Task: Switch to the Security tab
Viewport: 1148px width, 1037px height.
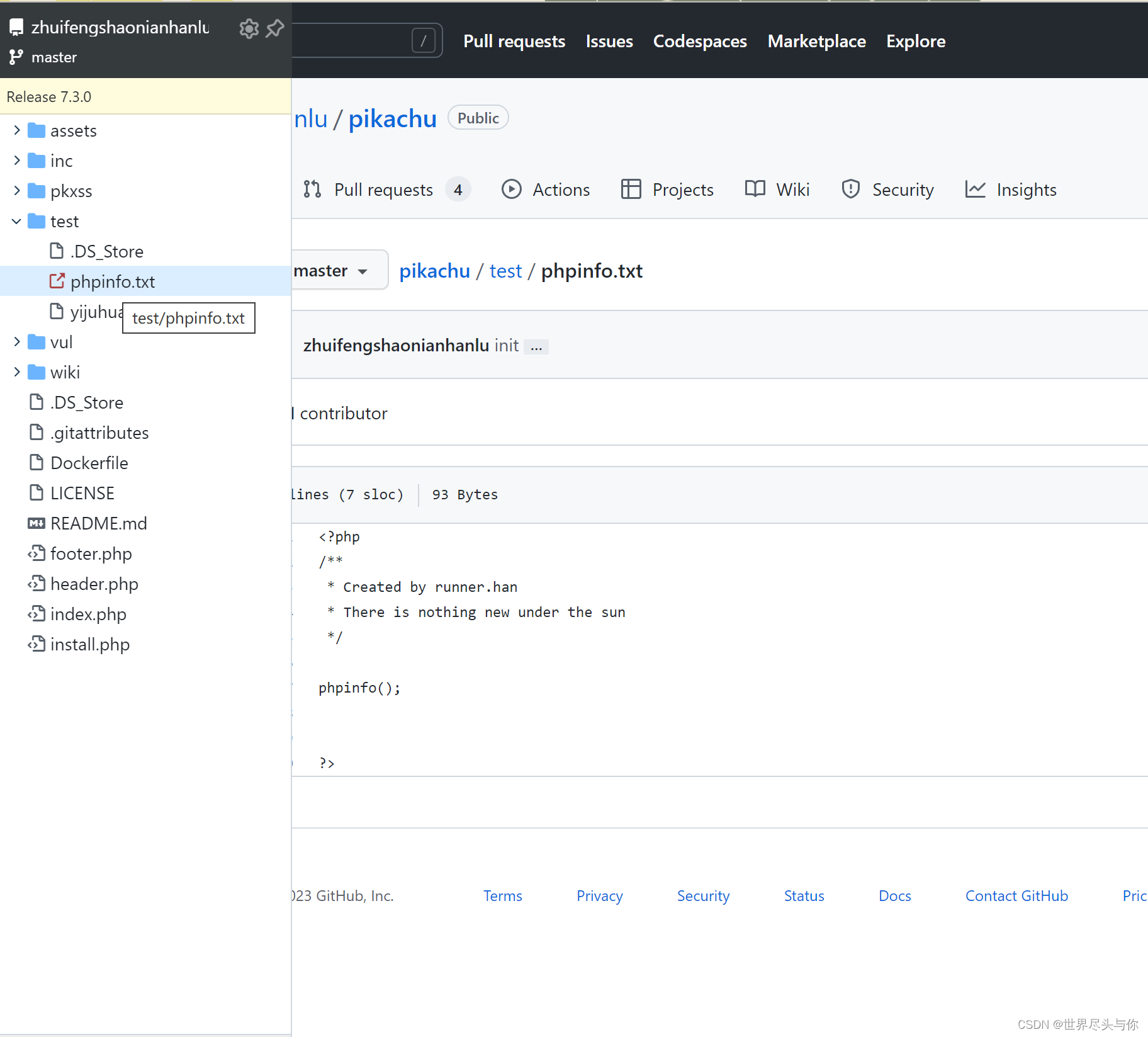Action: point(887,190)
